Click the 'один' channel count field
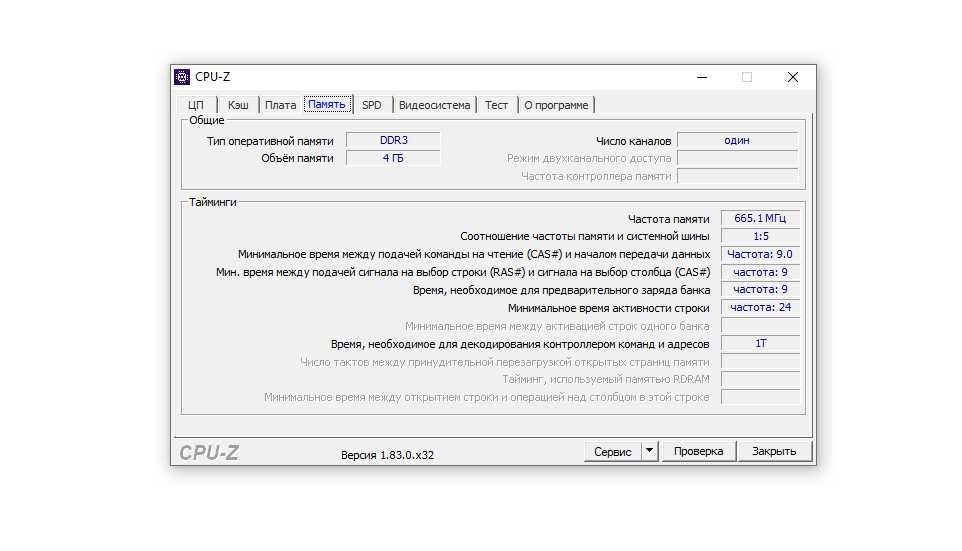This screenshot has width=962, height=551. pos(737,140)
